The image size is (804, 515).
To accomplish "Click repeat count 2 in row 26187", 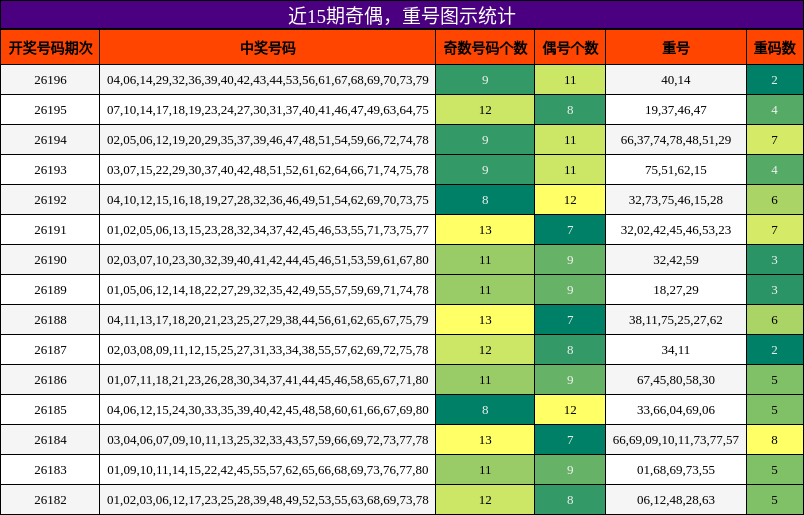I will [x=775, y=350].
